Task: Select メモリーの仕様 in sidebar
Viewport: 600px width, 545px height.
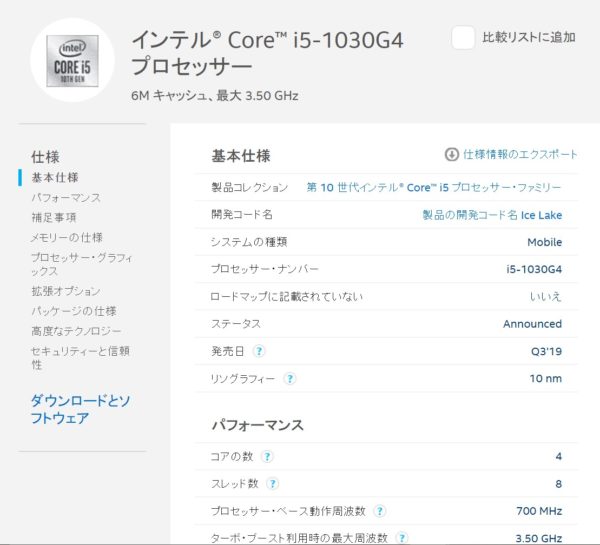Action: click(66, 237)
